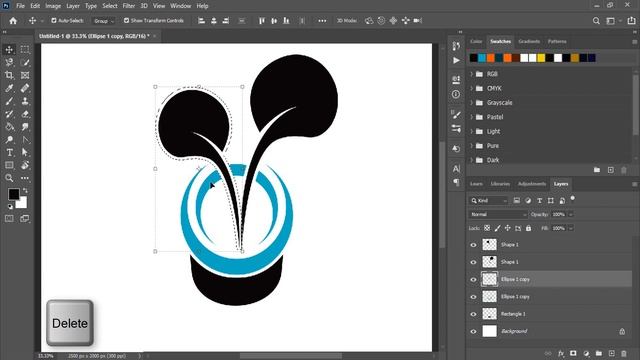This screenshot has width=640, height=360.
Task: Switch to the Patterns tab
Action: tap(557, 41)
